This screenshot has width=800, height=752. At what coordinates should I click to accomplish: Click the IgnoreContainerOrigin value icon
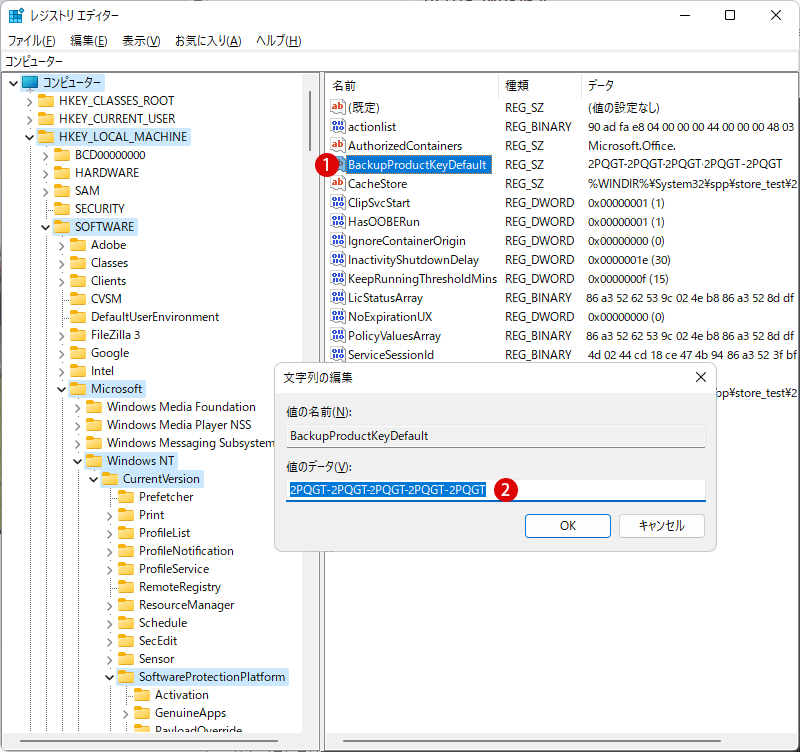pos(338,240)
